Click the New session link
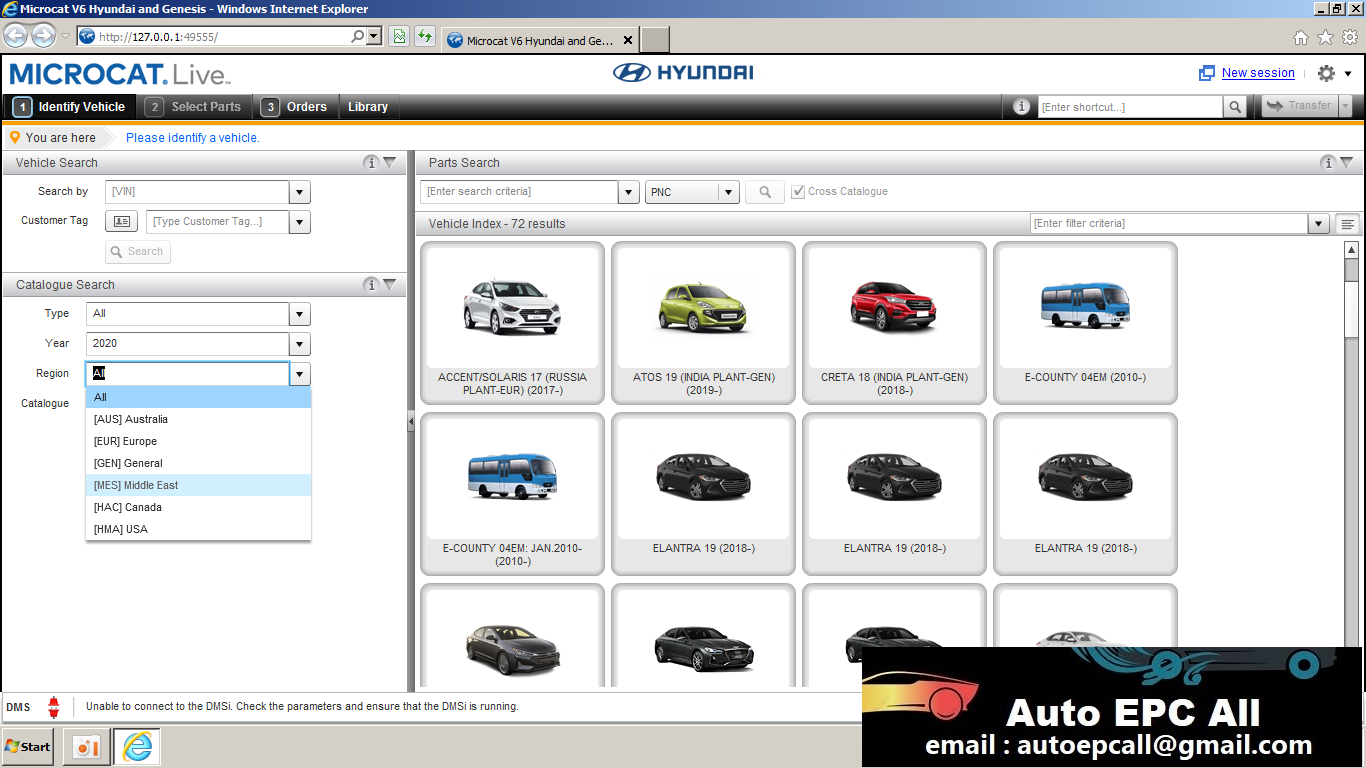The width and height of the screenshot is (1366, 768). [x=1258, y=73]
